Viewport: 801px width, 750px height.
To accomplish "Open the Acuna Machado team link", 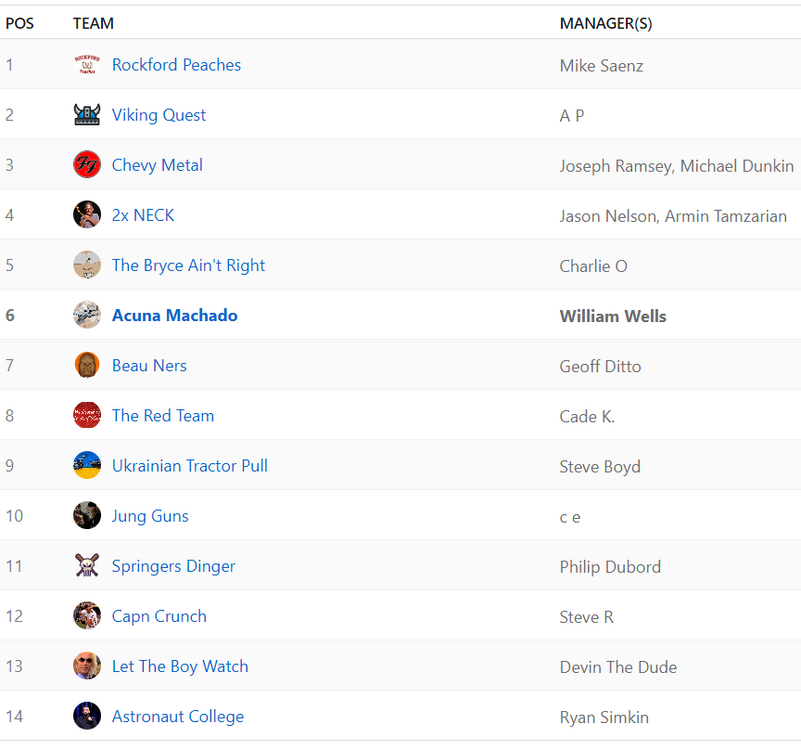I will click(x=175, y=315).
